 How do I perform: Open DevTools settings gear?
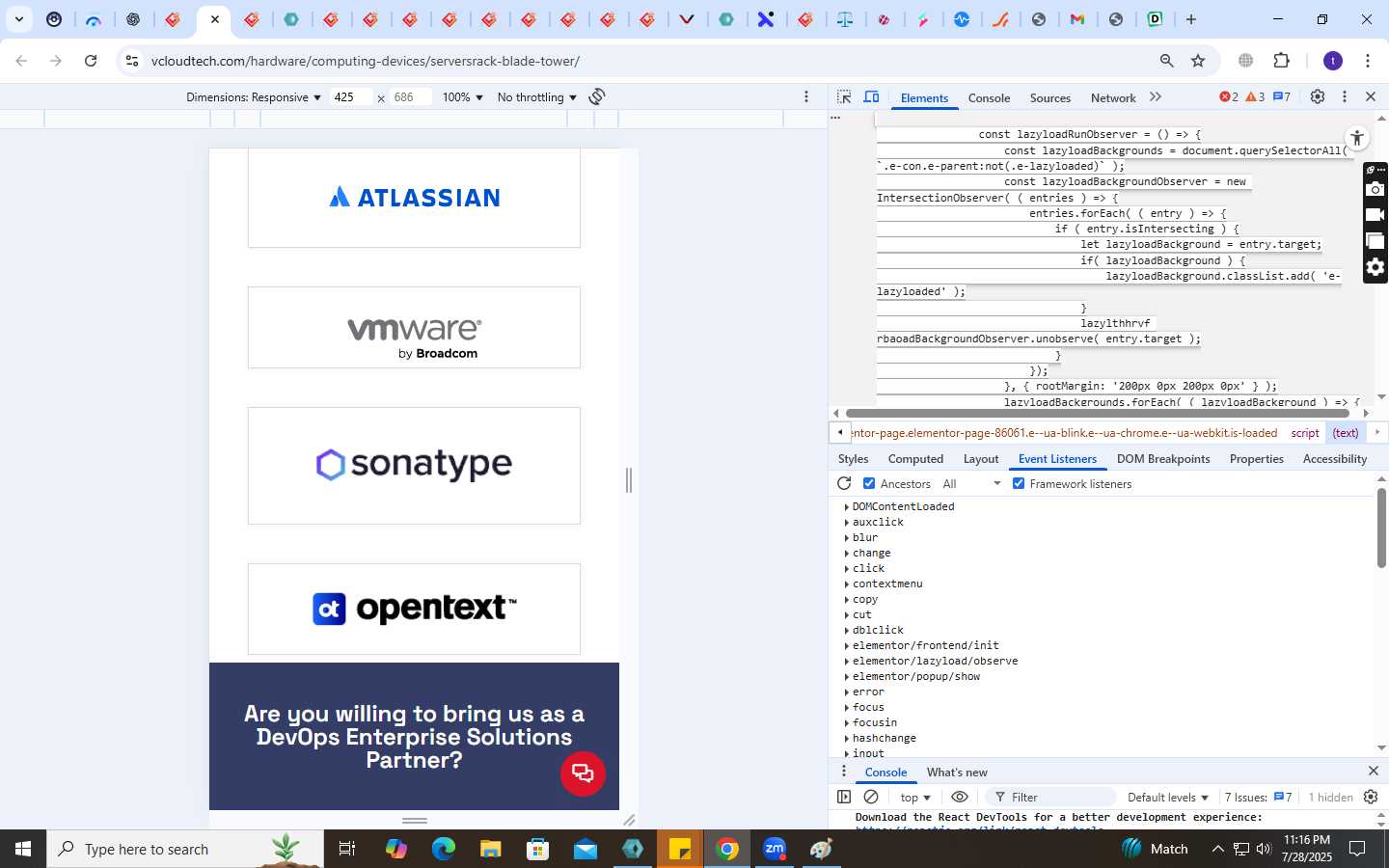click(x=1318, y=96)
